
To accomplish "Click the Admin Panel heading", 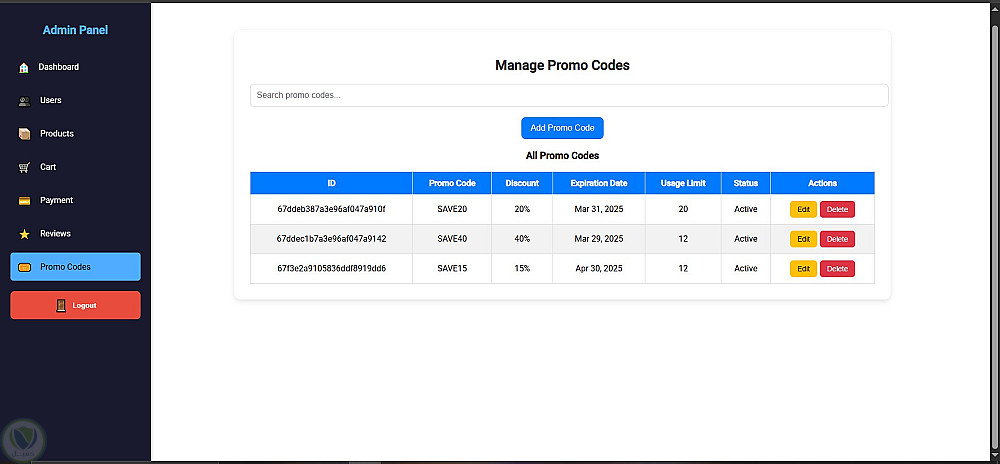I will click(x=75, y=30).
